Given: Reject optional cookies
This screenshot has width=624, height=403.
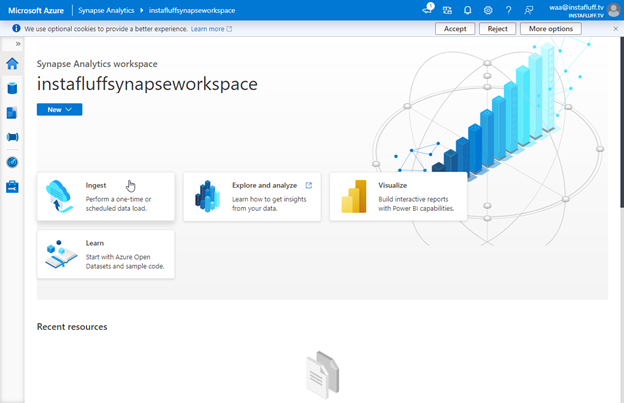Looking at the screenshot, I should (497, 29).
